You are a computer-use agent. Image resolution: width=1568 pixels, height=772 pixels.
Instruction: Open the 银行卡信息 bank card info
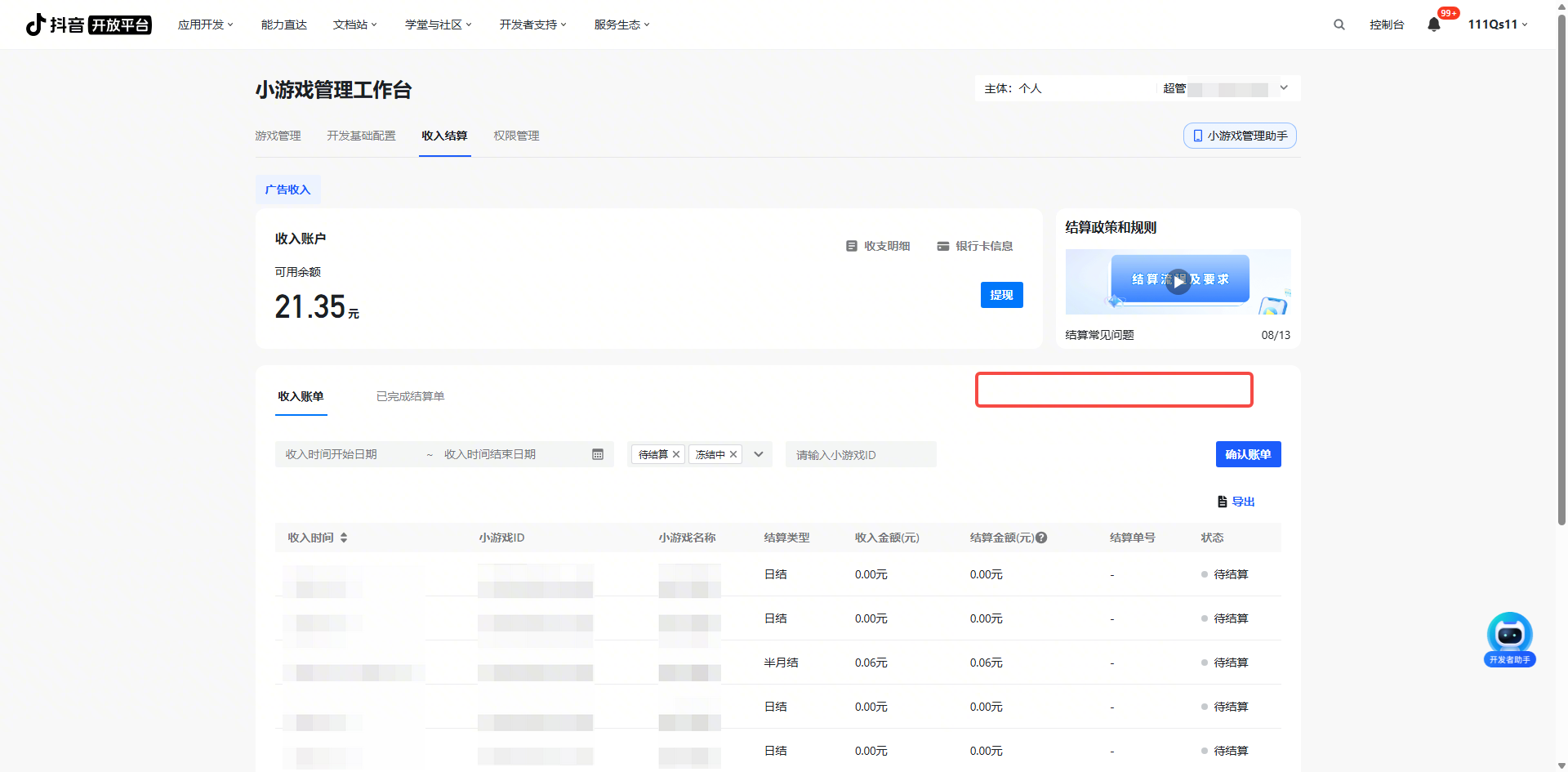(975, 246)
